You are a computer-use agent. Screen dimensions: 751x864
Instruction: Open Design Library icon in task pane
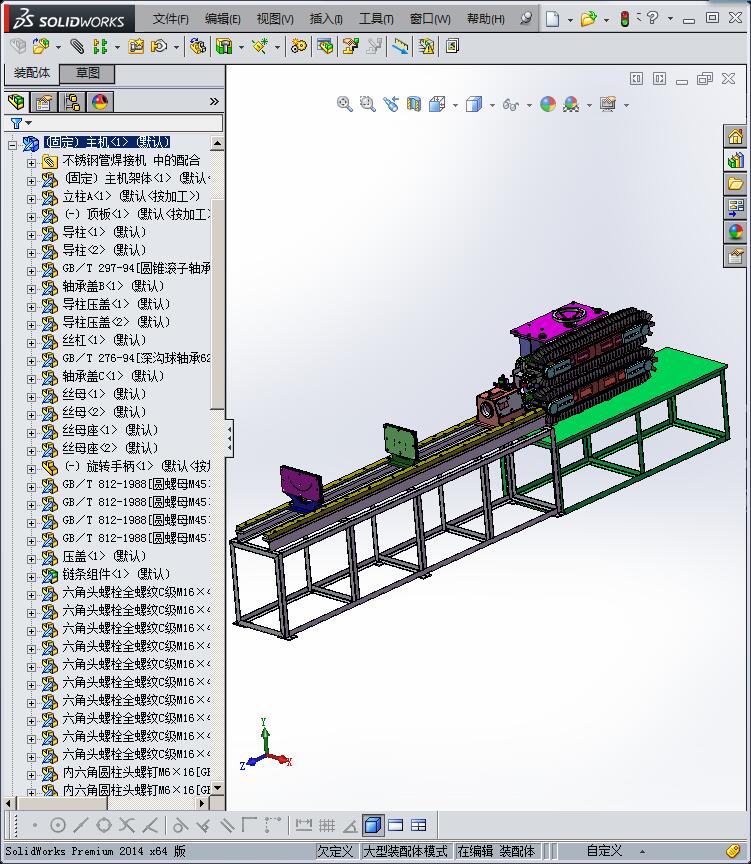[736, 160]
